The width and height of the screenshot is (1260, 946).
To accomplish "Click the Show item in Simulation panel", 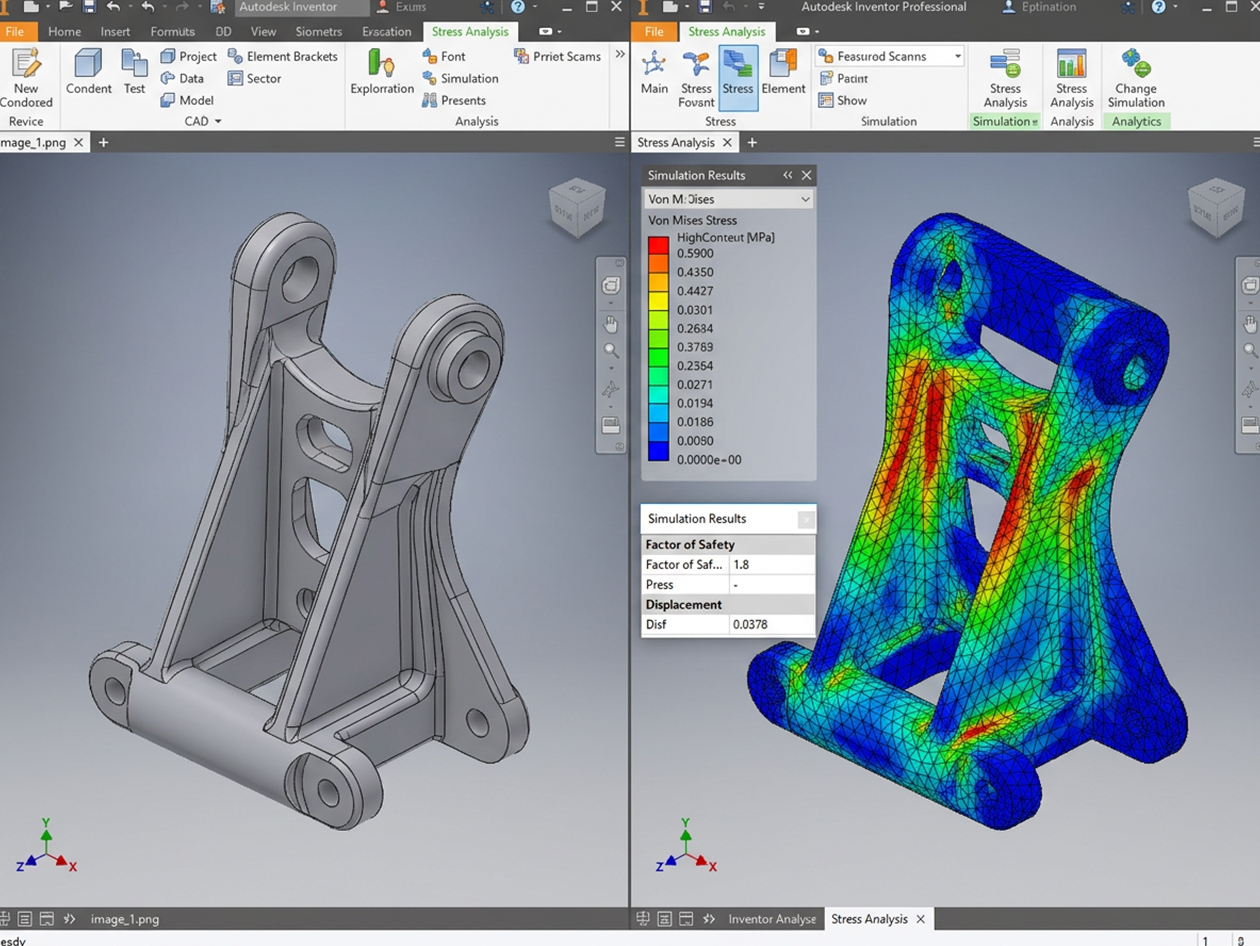I will tap(842, 100).
